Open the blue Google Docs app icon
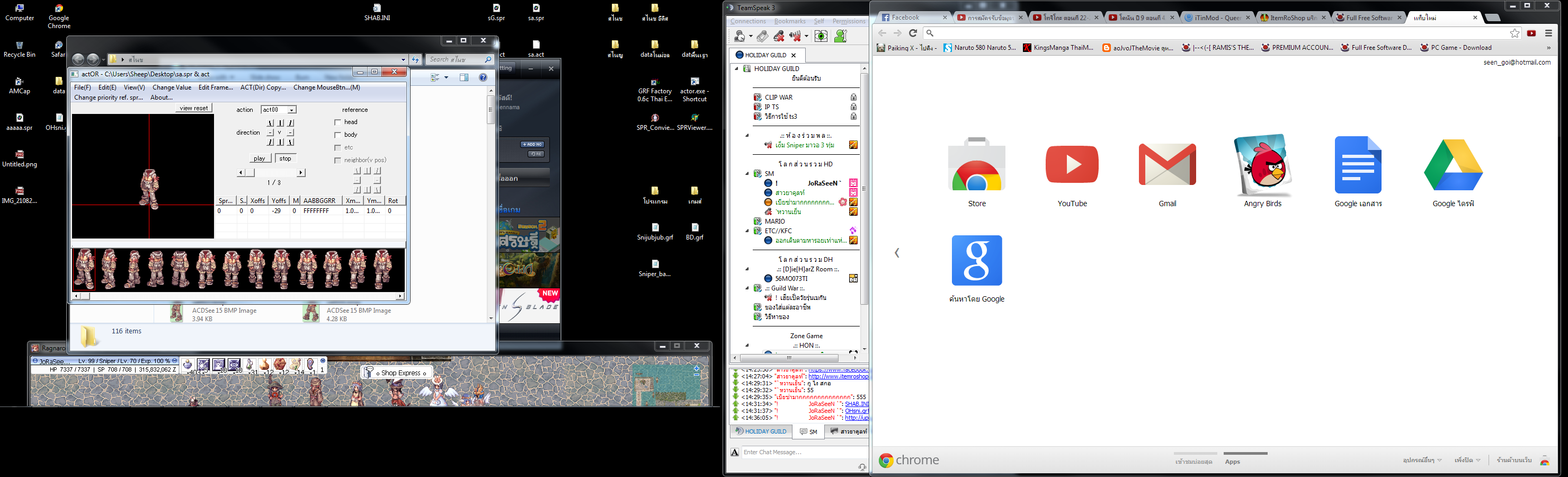This screenshot has width=1568, height=477. (1358, 164)
